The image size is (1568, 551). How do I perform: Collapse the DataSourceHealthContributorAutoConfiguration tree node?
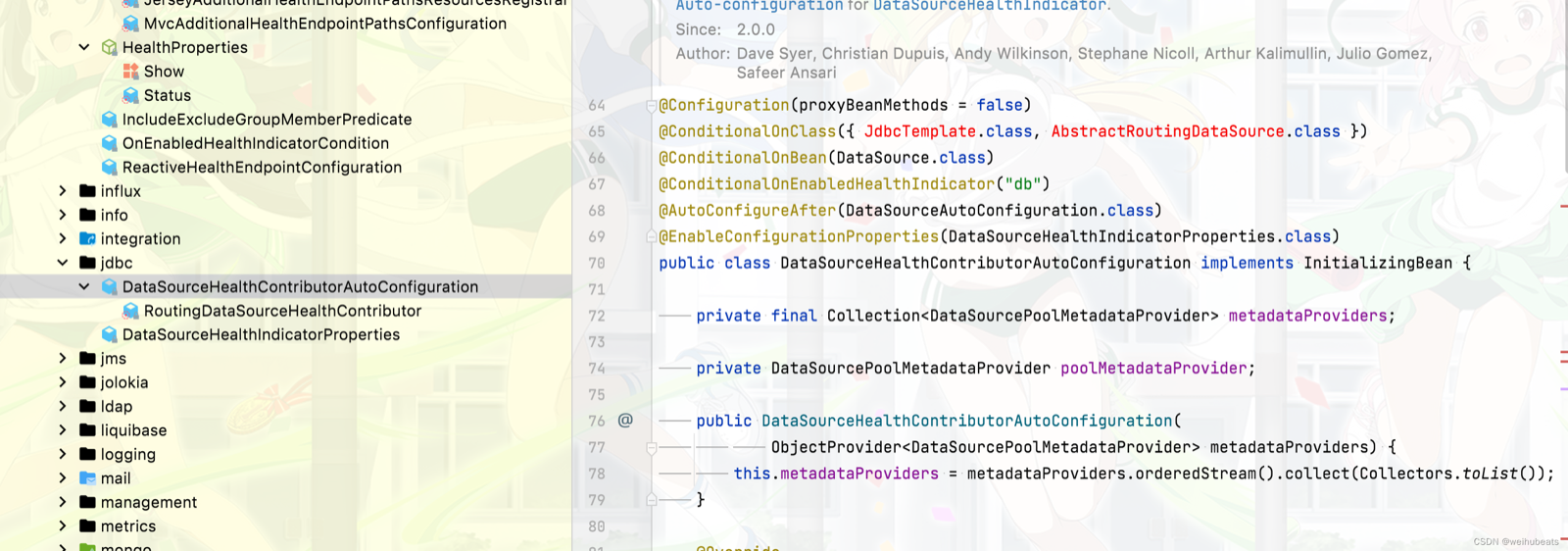click(84, 287)
